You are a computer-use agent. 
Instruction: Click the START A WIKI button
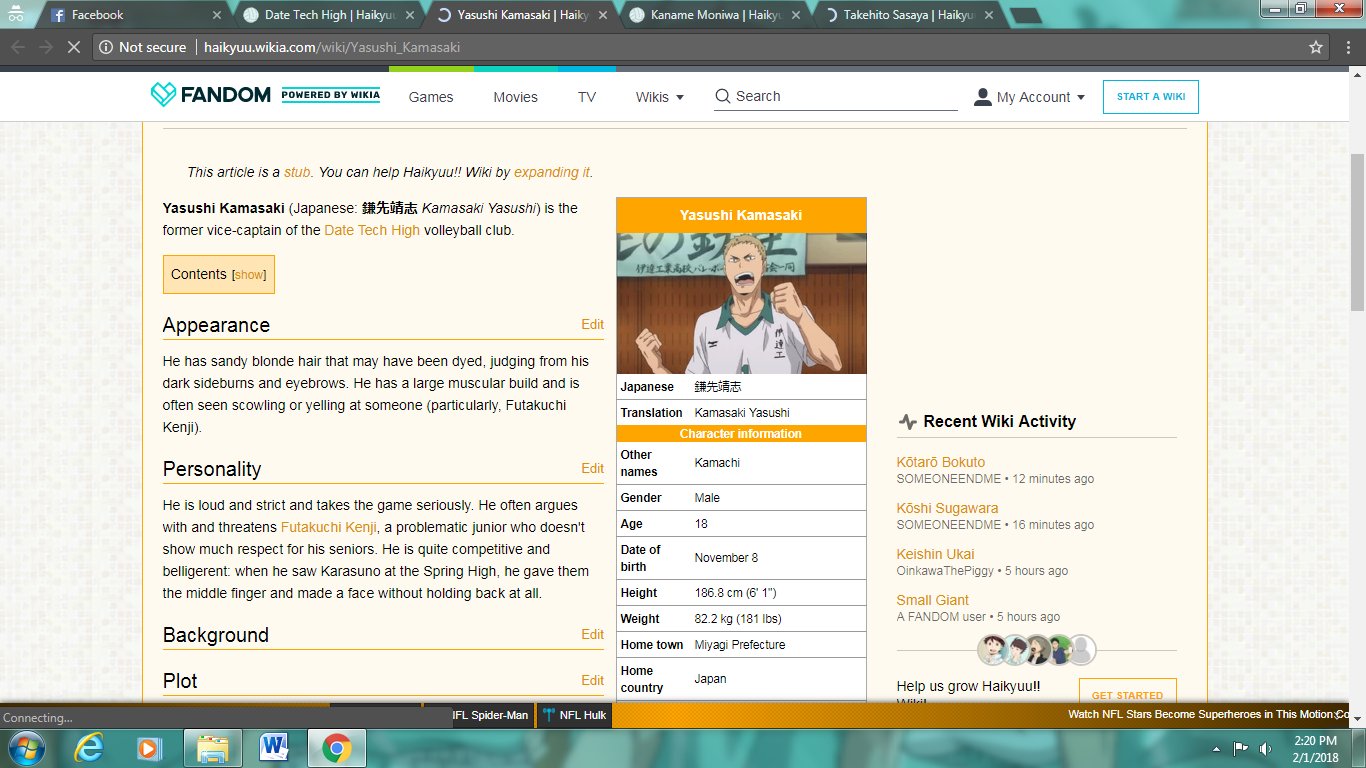(1151, 97)
